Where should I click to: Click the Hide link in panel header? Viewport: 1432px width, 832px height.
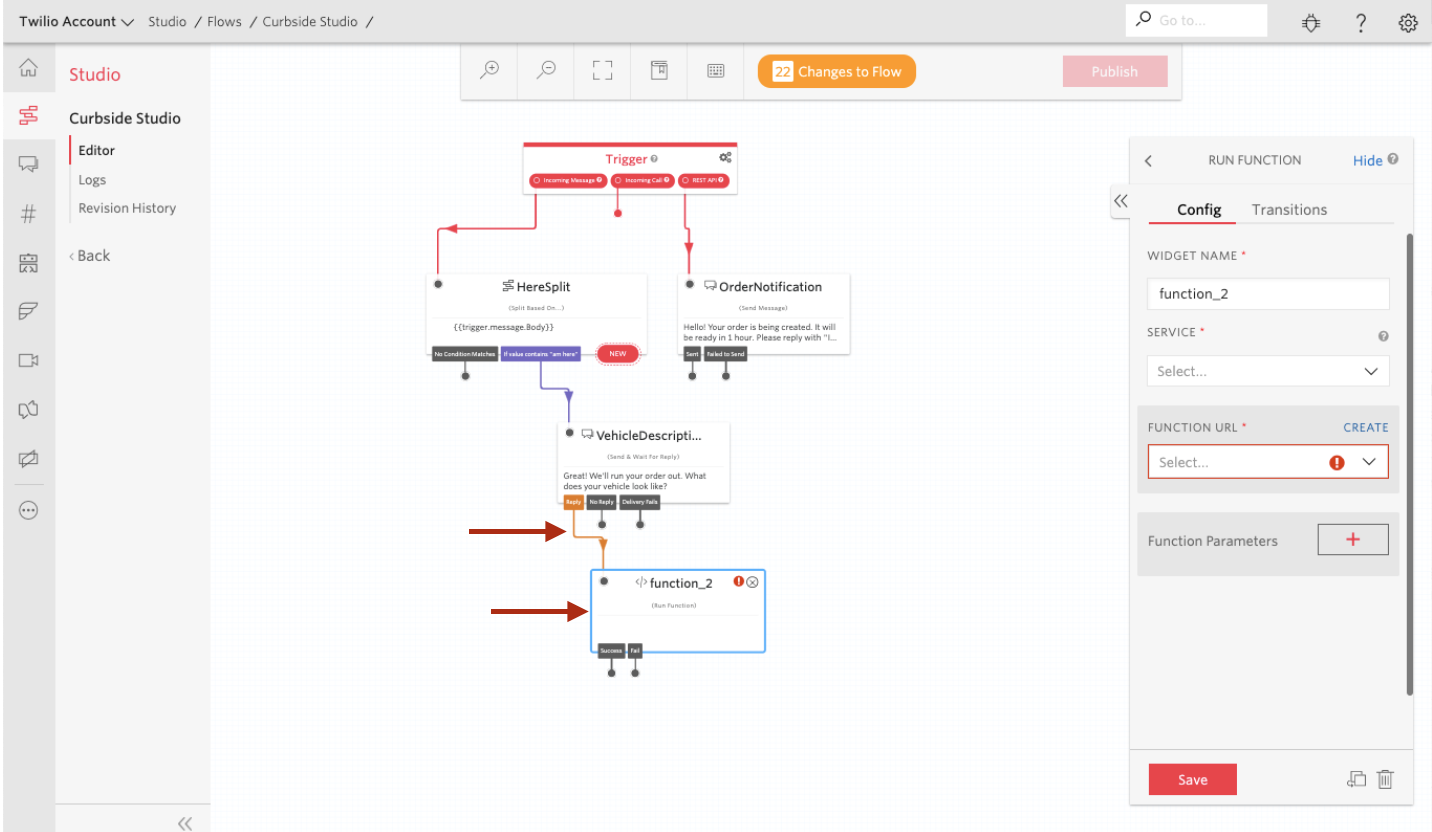click(x=1367, y=160)
